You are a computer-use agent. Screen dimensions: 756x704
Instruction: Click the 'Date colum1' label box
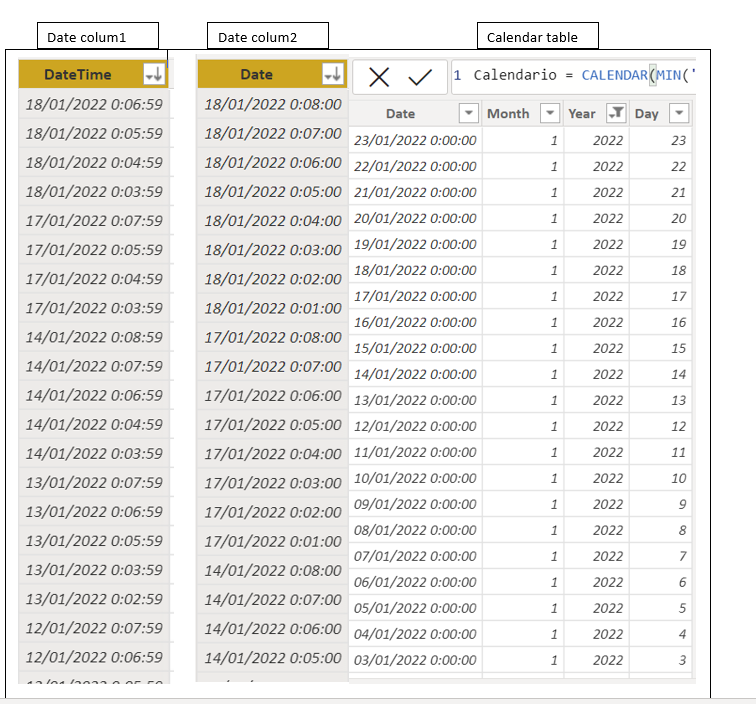pos(98,36)
